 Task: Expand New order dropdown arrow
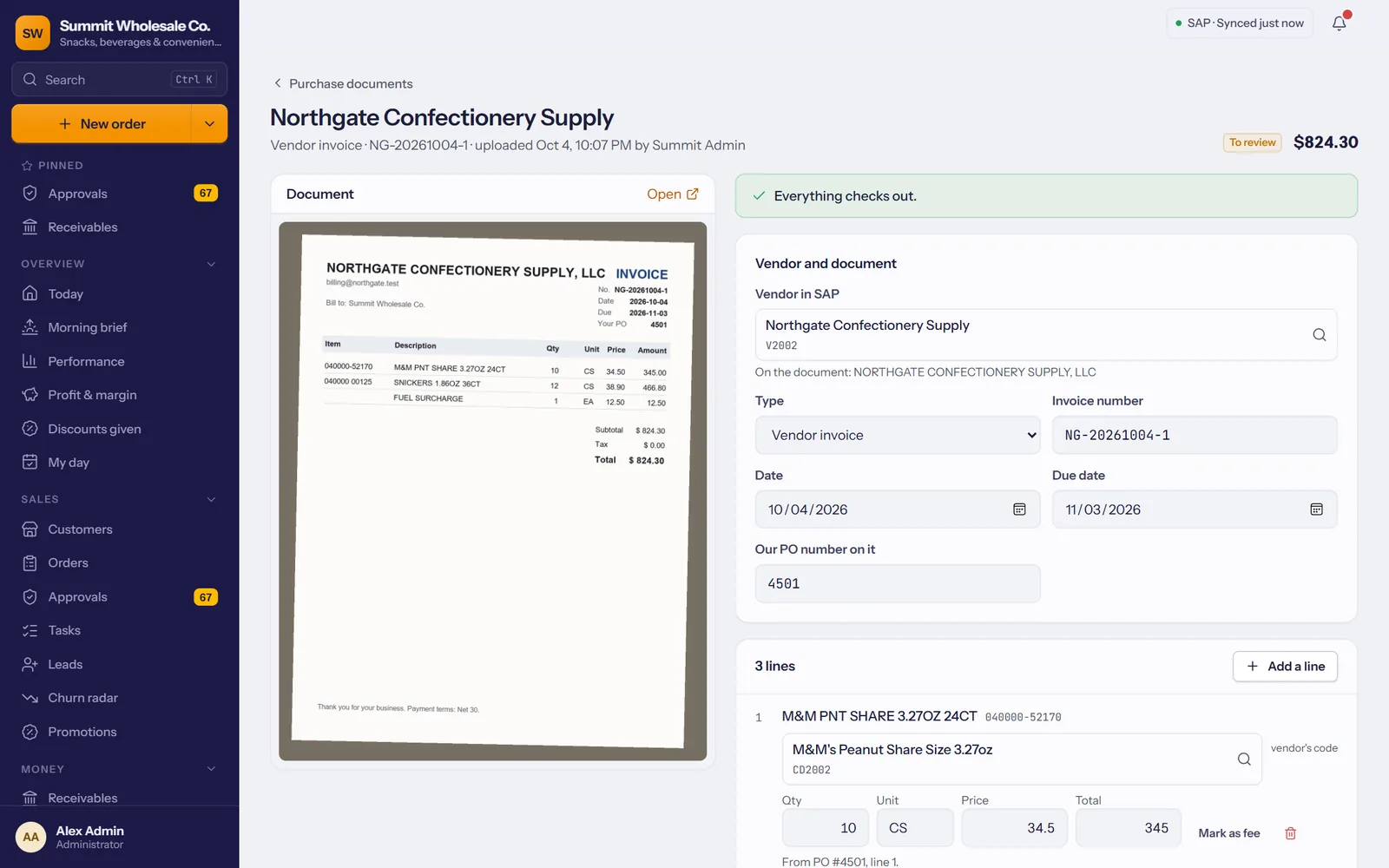[x=209, y=124]
